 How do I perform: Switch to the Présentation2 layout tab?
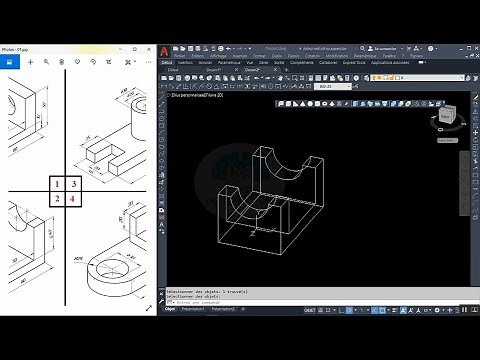tap(223, 309)
